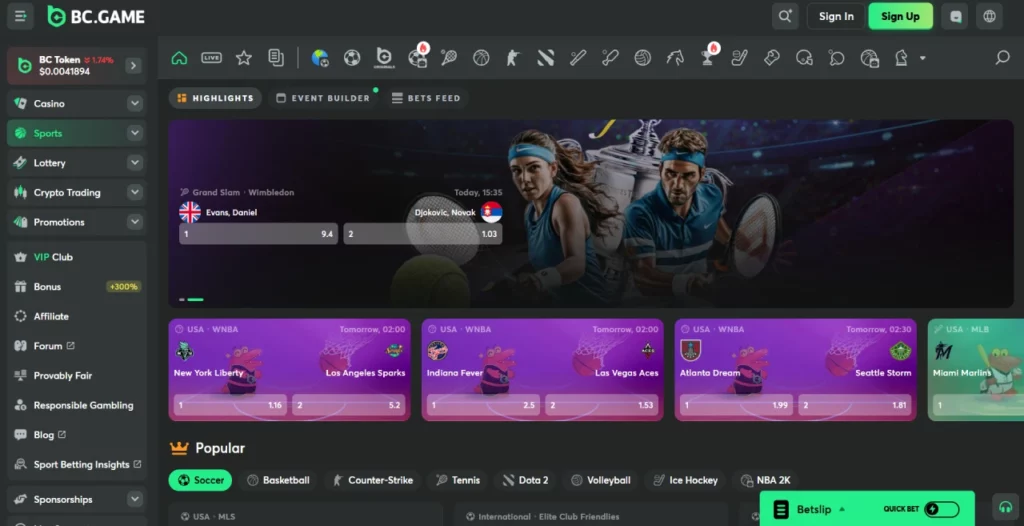Select the BC Originals sport icon
This screenshot has height=526, width=1024.
(x=384, y=58)
